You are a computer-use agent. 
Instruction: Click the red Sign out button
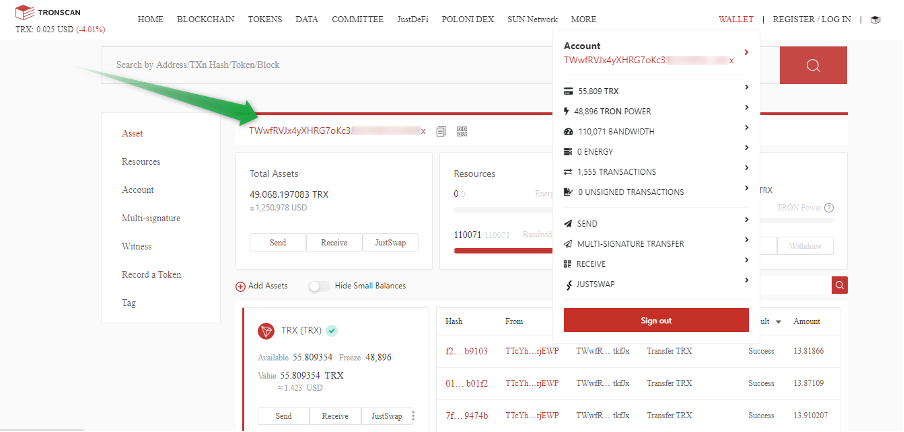tap(656, 320)
